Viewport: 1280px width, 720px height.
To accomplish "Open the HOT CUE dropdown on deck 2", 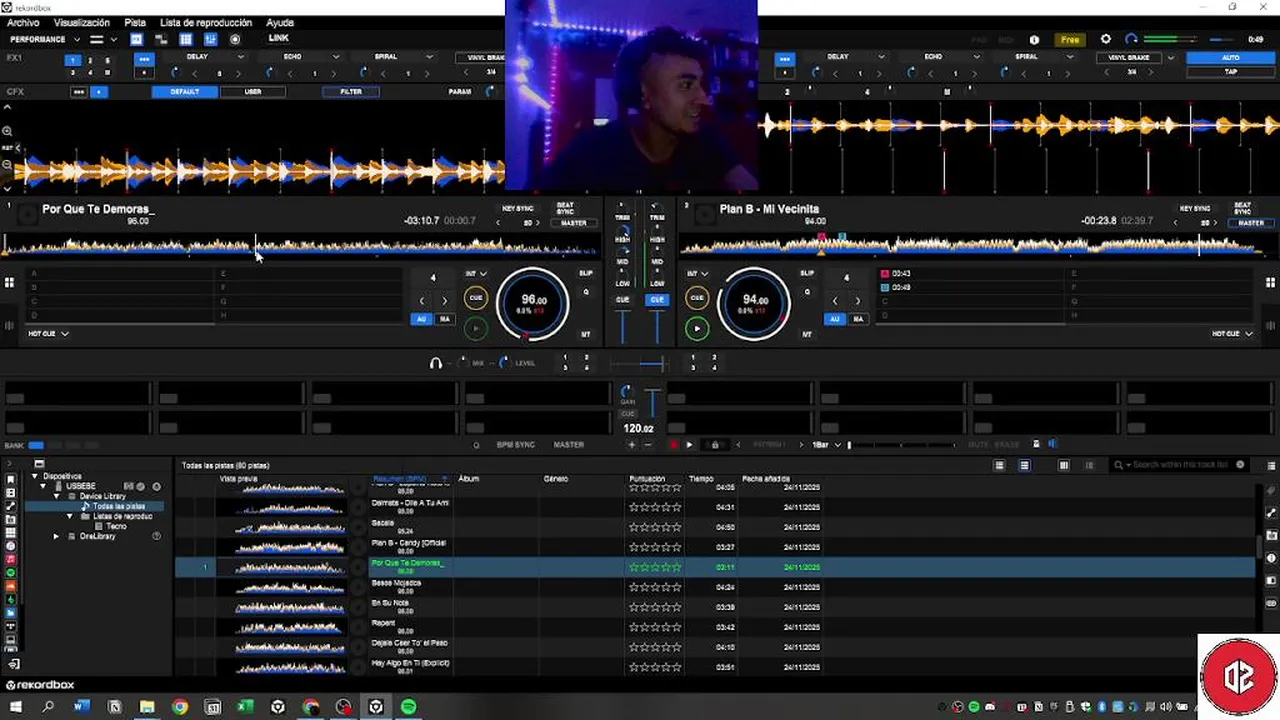I will click(1232, 333).
